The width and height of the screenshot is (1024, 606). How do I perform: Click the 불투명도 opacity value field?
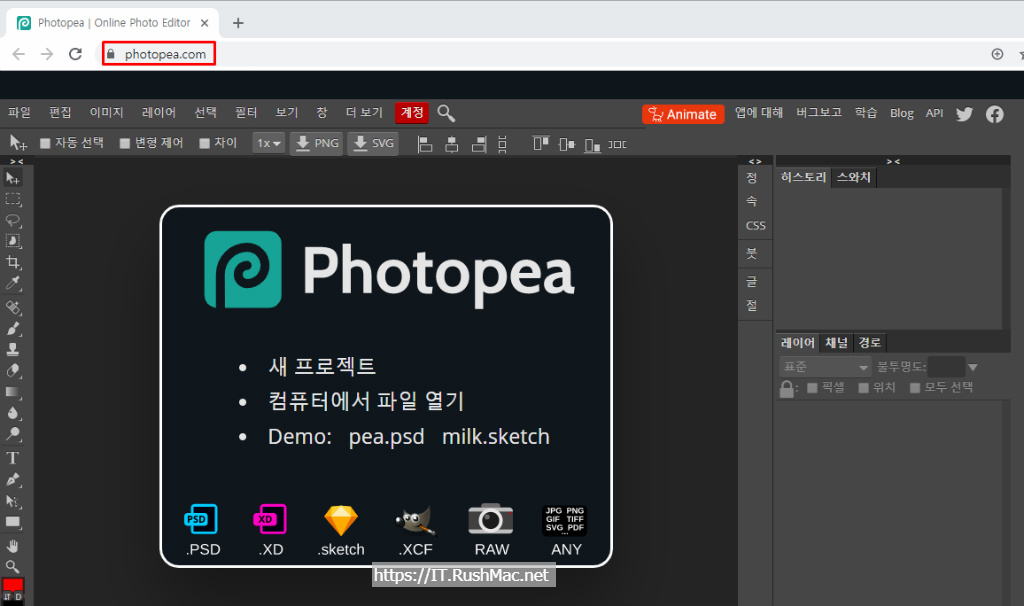[x=946, y=367]
